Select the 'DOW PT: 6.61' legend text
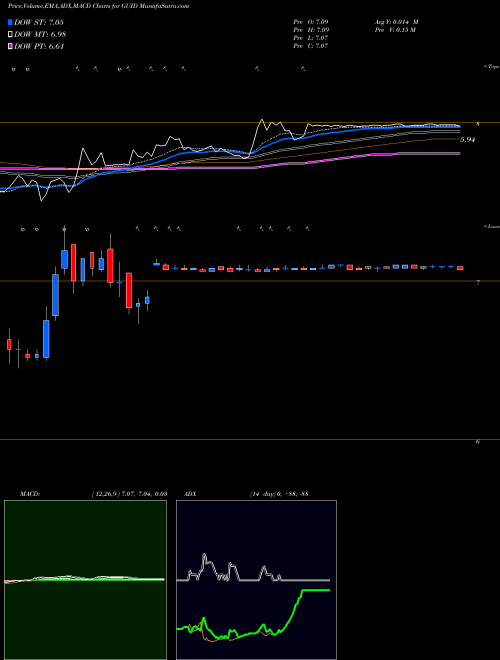This screenshot has height=660, width=500. (x=39, y=47)
